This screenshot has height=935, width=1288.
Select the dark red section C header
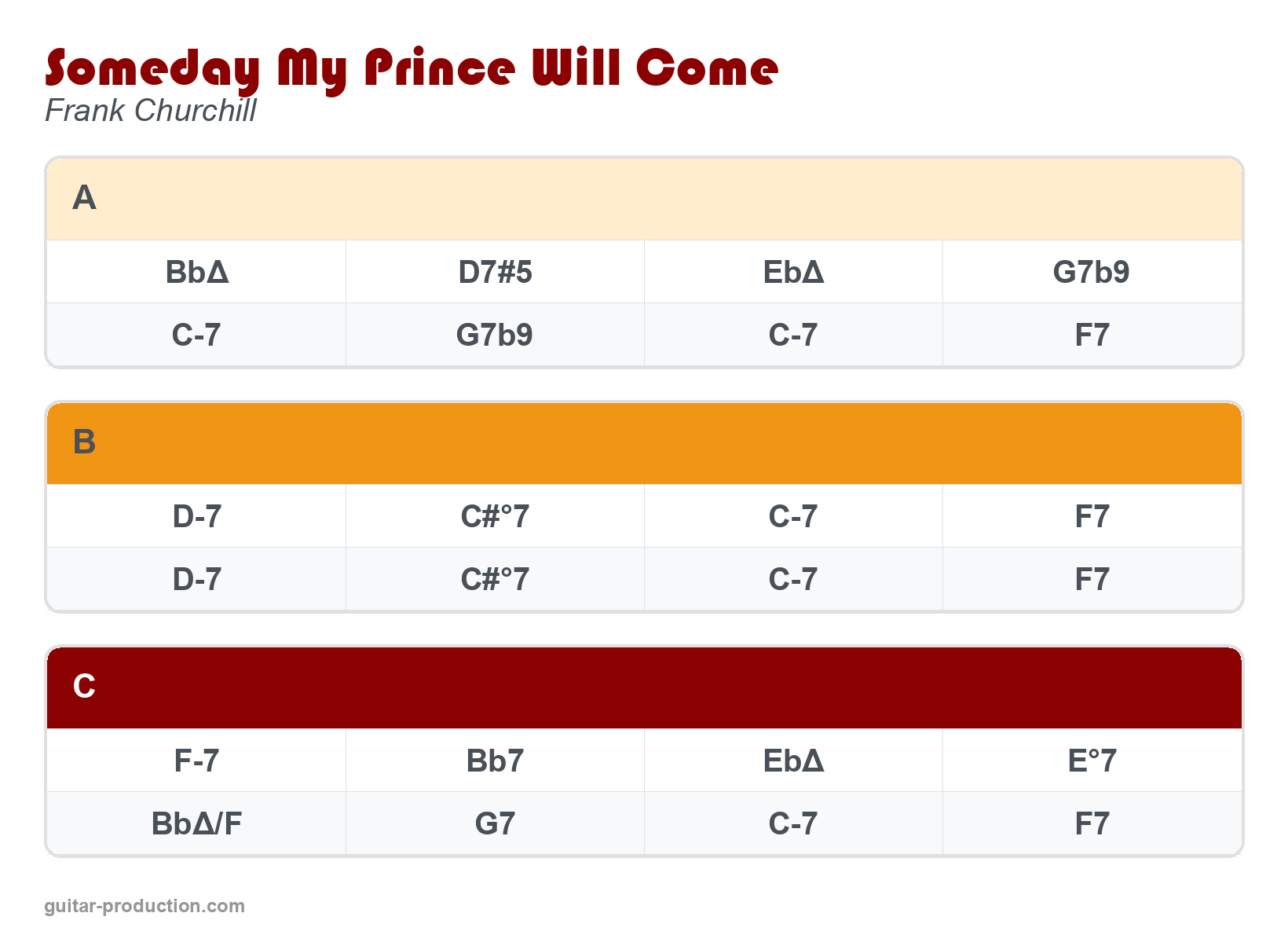[644, 687]
